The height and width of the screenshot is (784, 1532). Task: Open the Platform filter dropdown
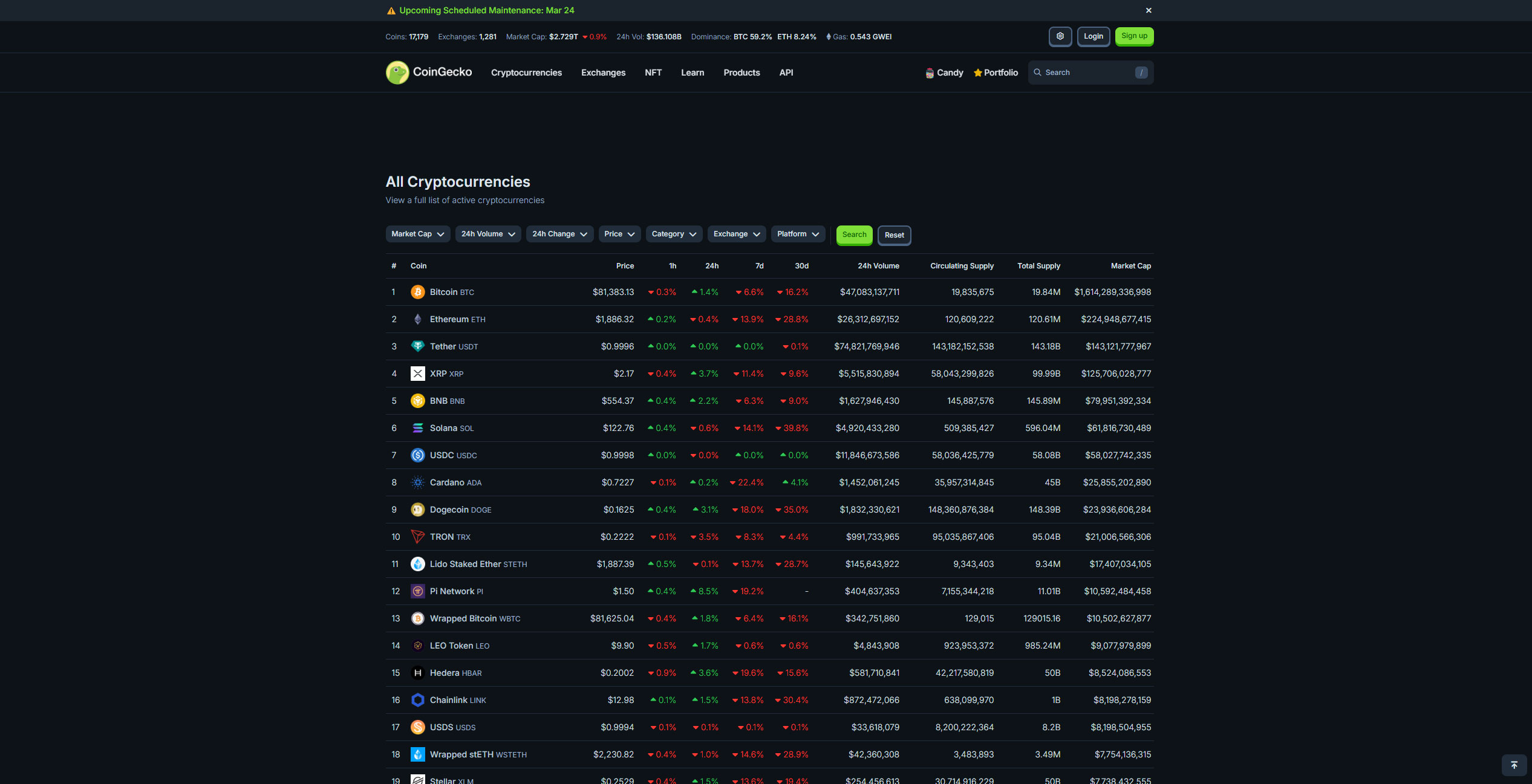798,234
